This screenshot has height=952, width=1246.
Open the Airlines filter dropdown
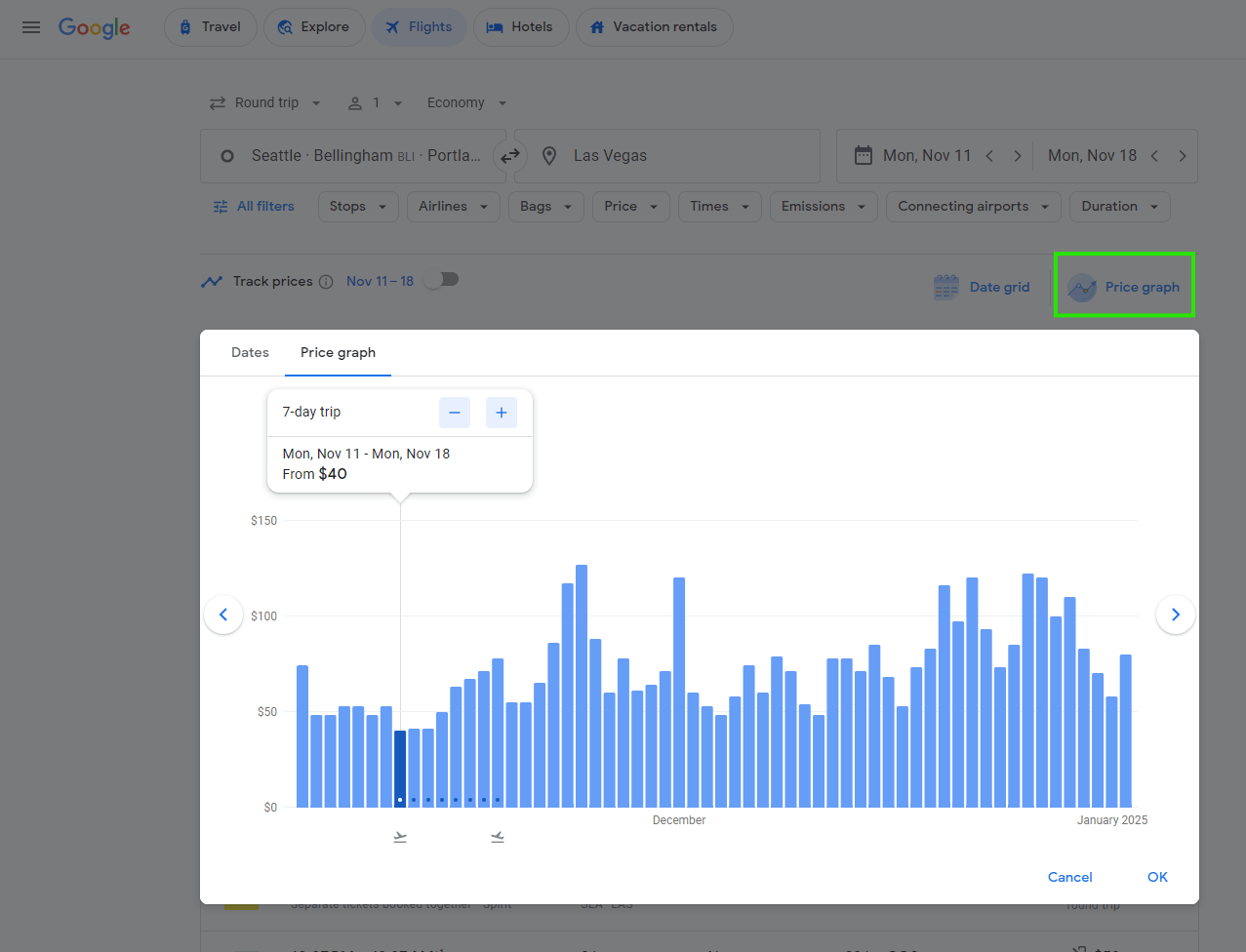click(x=453, y=206)
